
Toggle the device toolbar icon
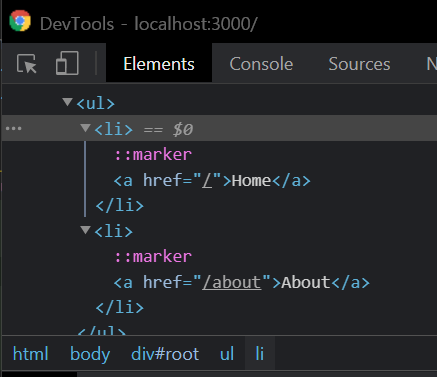pos(67,63)
